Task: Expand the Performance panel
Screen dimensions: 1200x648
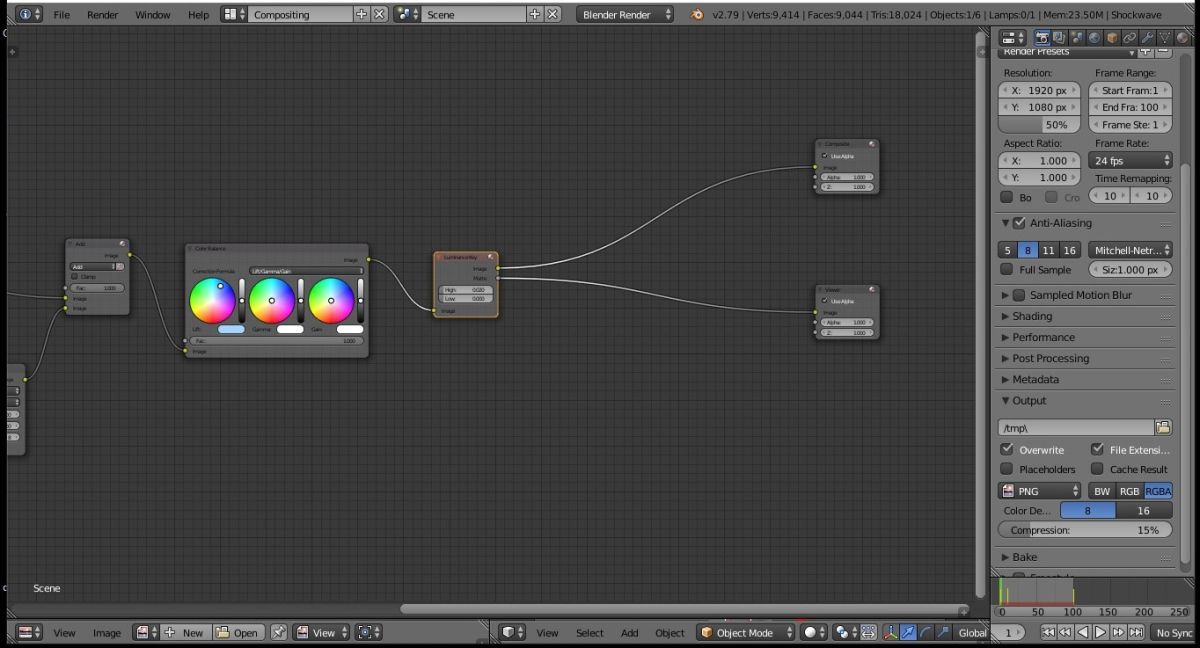Action: 1043,337
